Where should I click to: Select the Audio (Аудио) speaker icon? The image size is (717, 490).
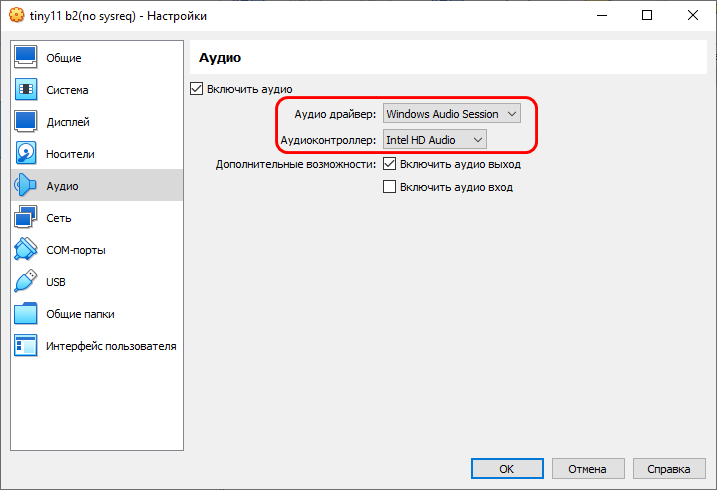click(x=26, y=186)
